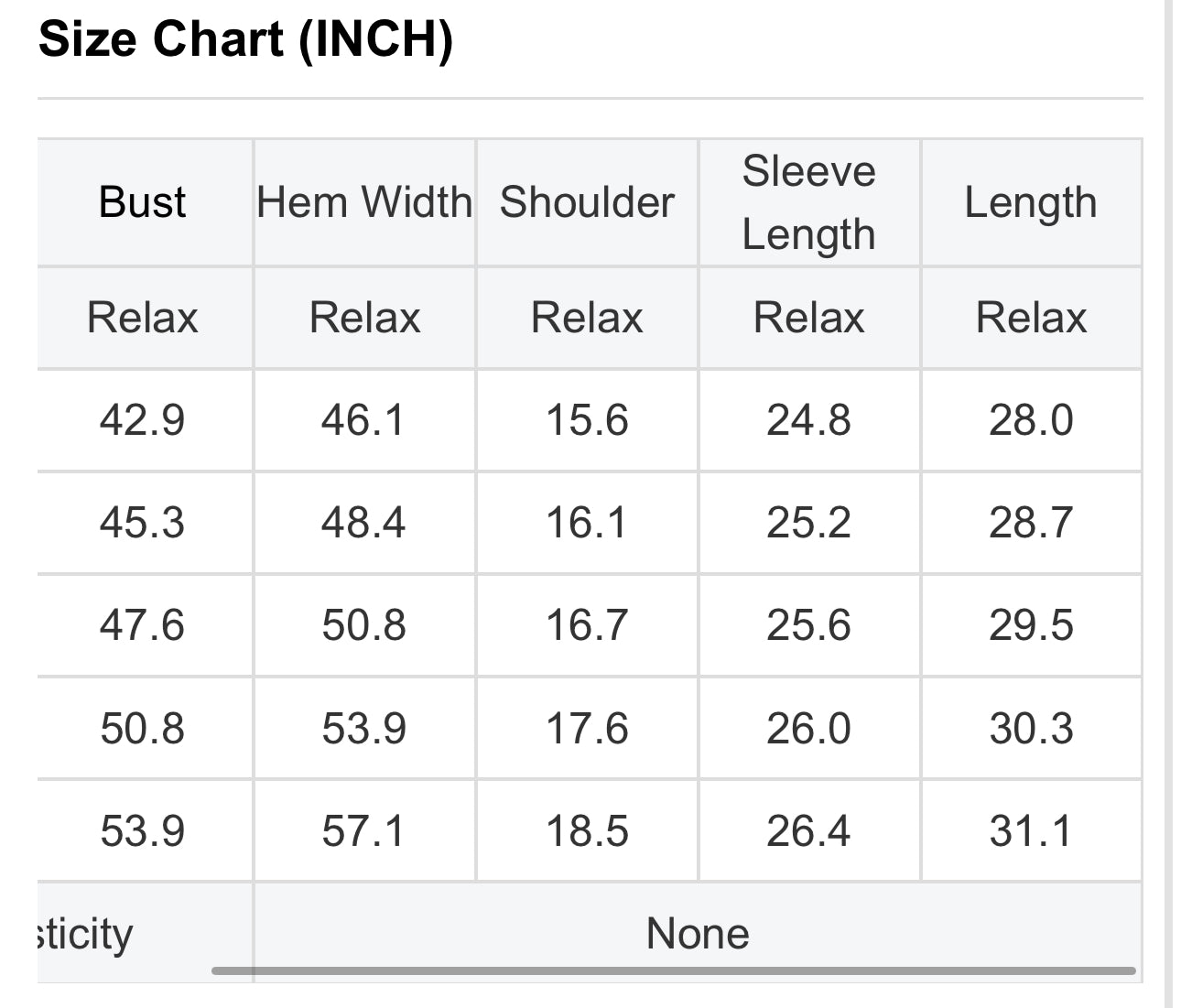This screenshot has width=1181, height=1008.
Task: Select the 17.6 shoulder value
Action: [x=587, y=729]
